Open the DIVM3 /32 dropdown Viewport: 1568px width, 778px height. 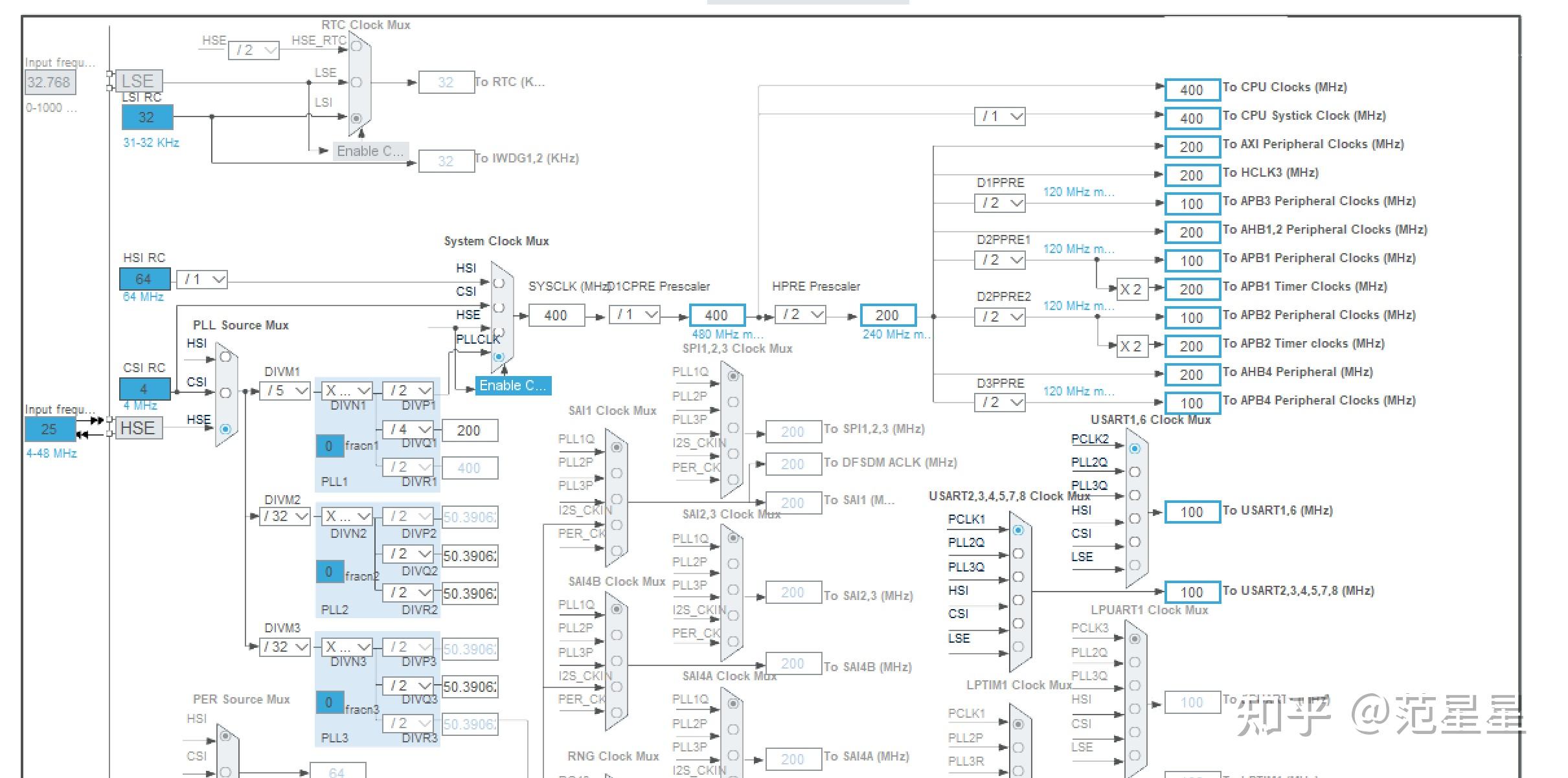(x=285, y=647)
